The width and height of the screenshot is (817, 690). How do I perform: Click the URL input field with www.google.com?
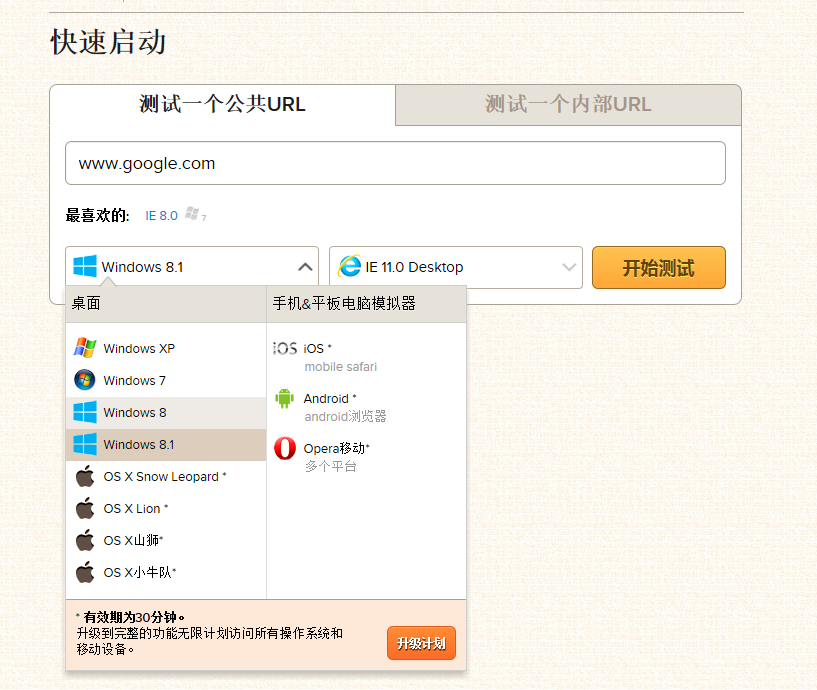click(395, 163)
